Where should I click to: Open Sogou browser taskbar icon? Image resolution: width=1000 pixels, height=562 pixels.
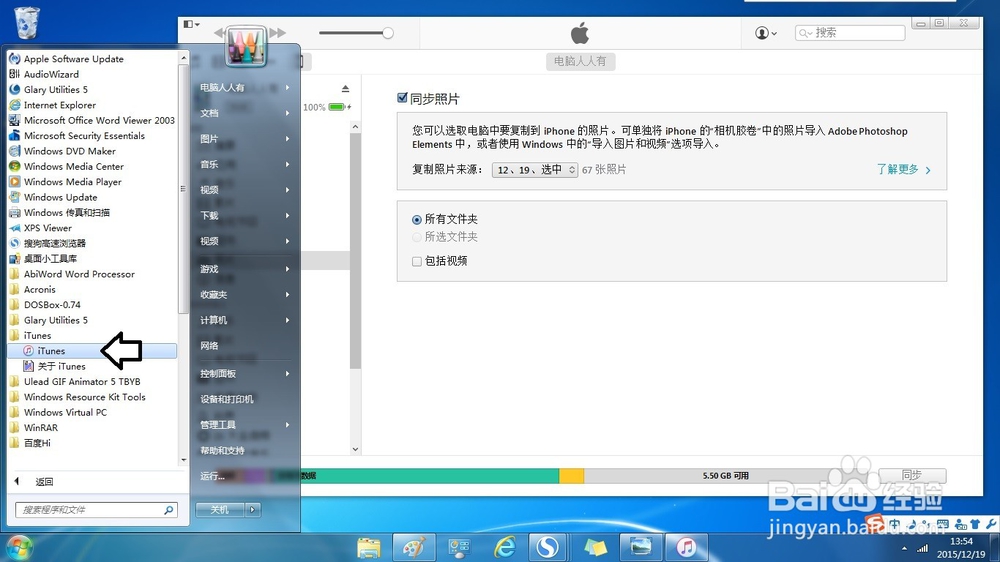[548, 547]
